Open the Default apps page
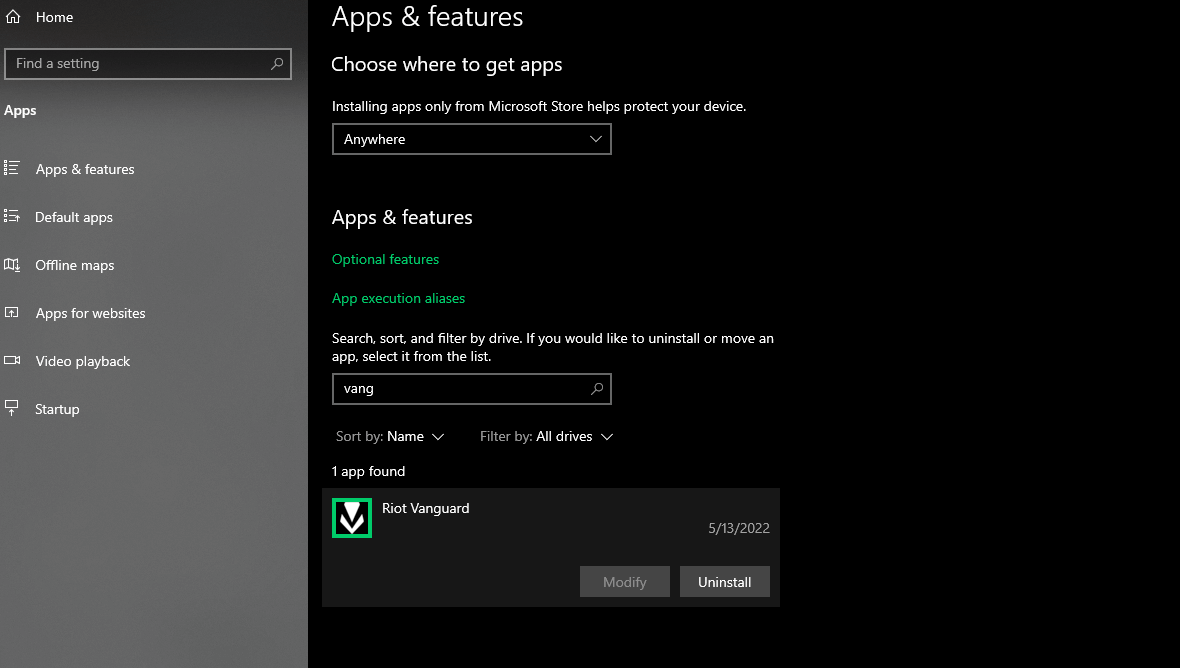Viewport: 1180px width, 668px height. (x=74, y=217)
